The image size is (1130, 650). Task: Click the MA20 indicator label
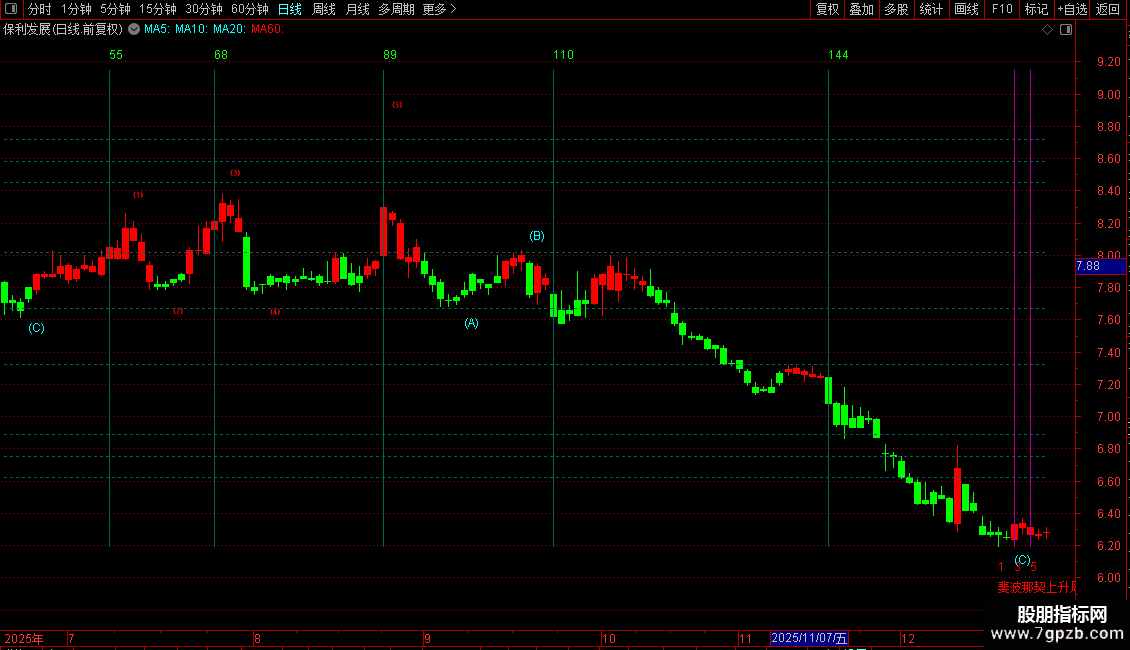tap(229, 29)
